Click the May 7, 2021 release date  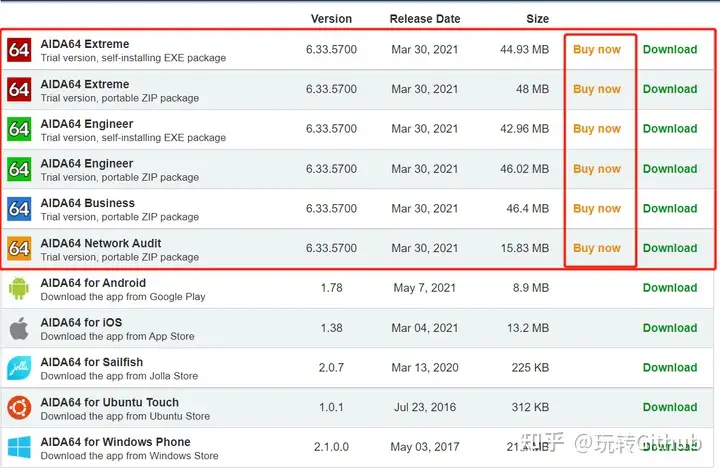(425, 288)
